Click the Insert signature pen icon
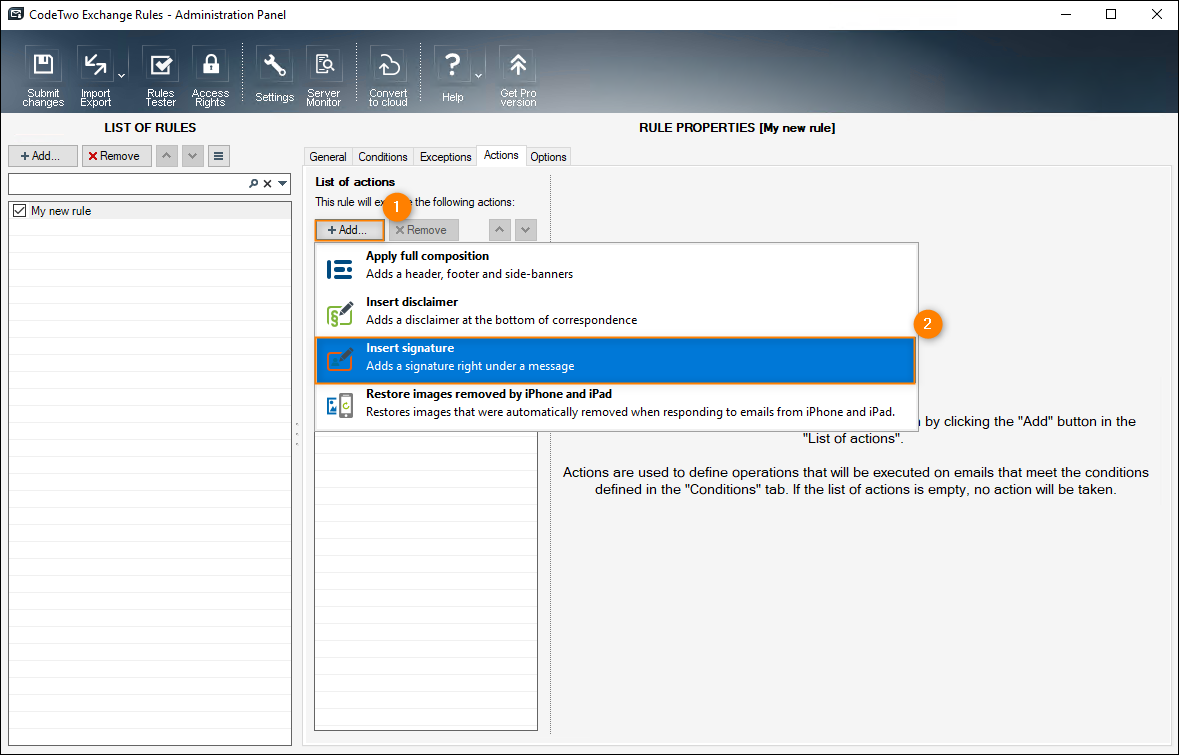 click(339, 360)
